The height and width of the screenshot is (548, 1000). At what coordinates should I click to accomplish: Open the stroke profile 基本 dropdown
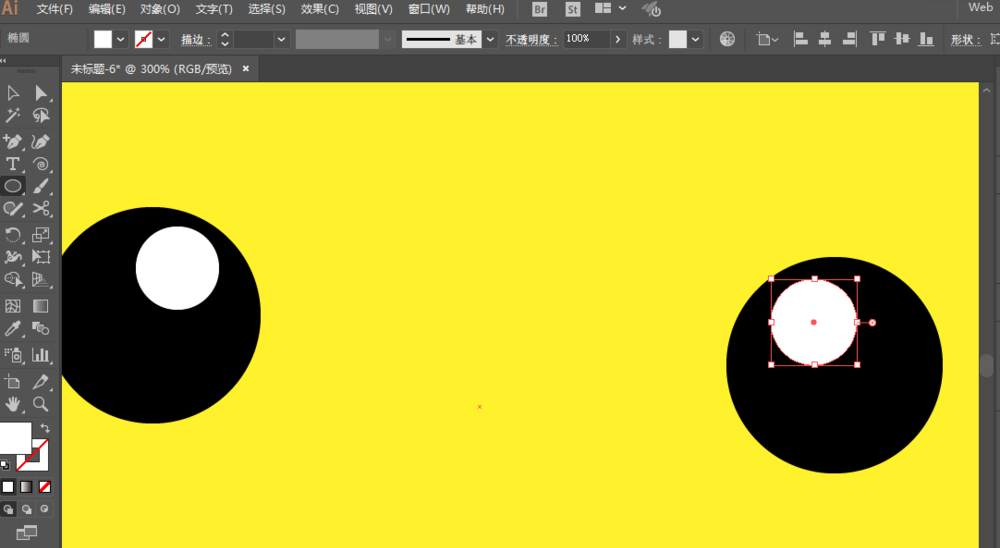tap(490, 40)
